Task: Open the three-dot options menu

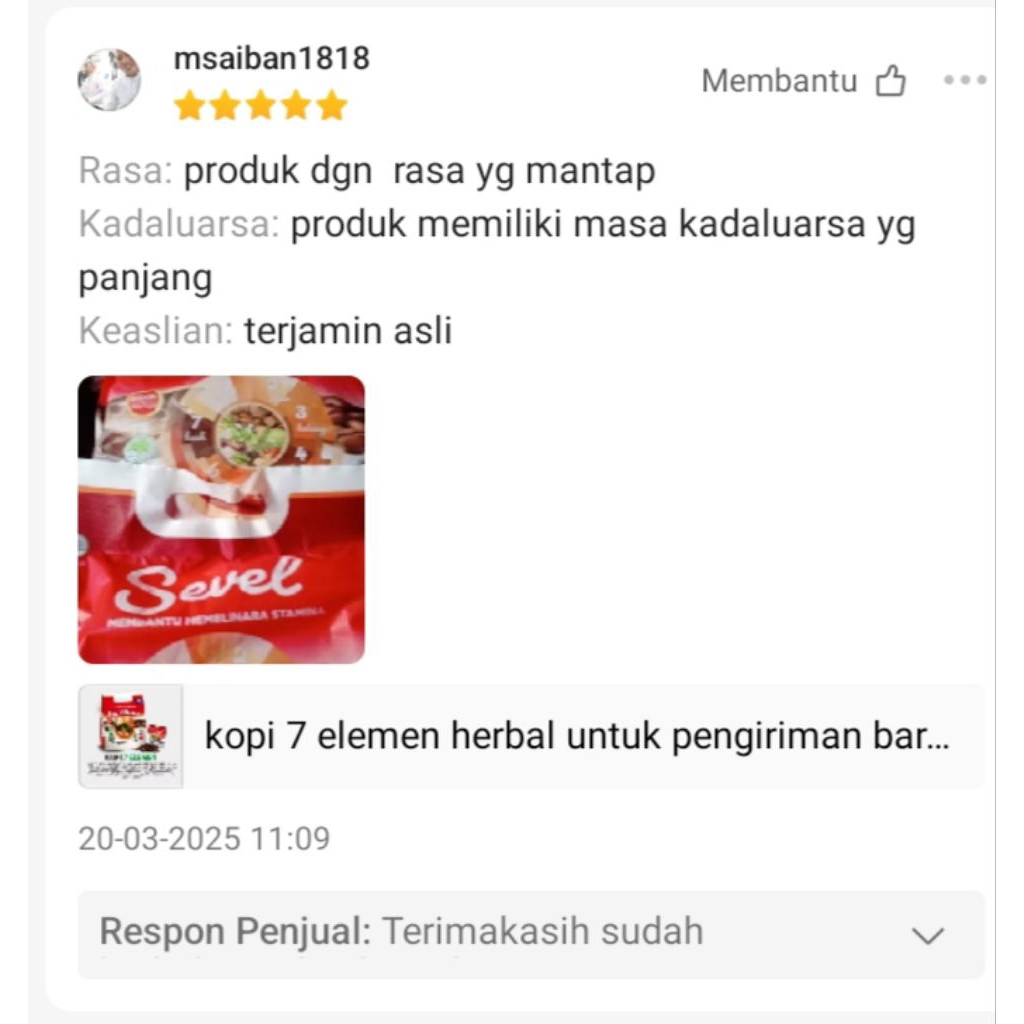Action: tap(965, 80)
